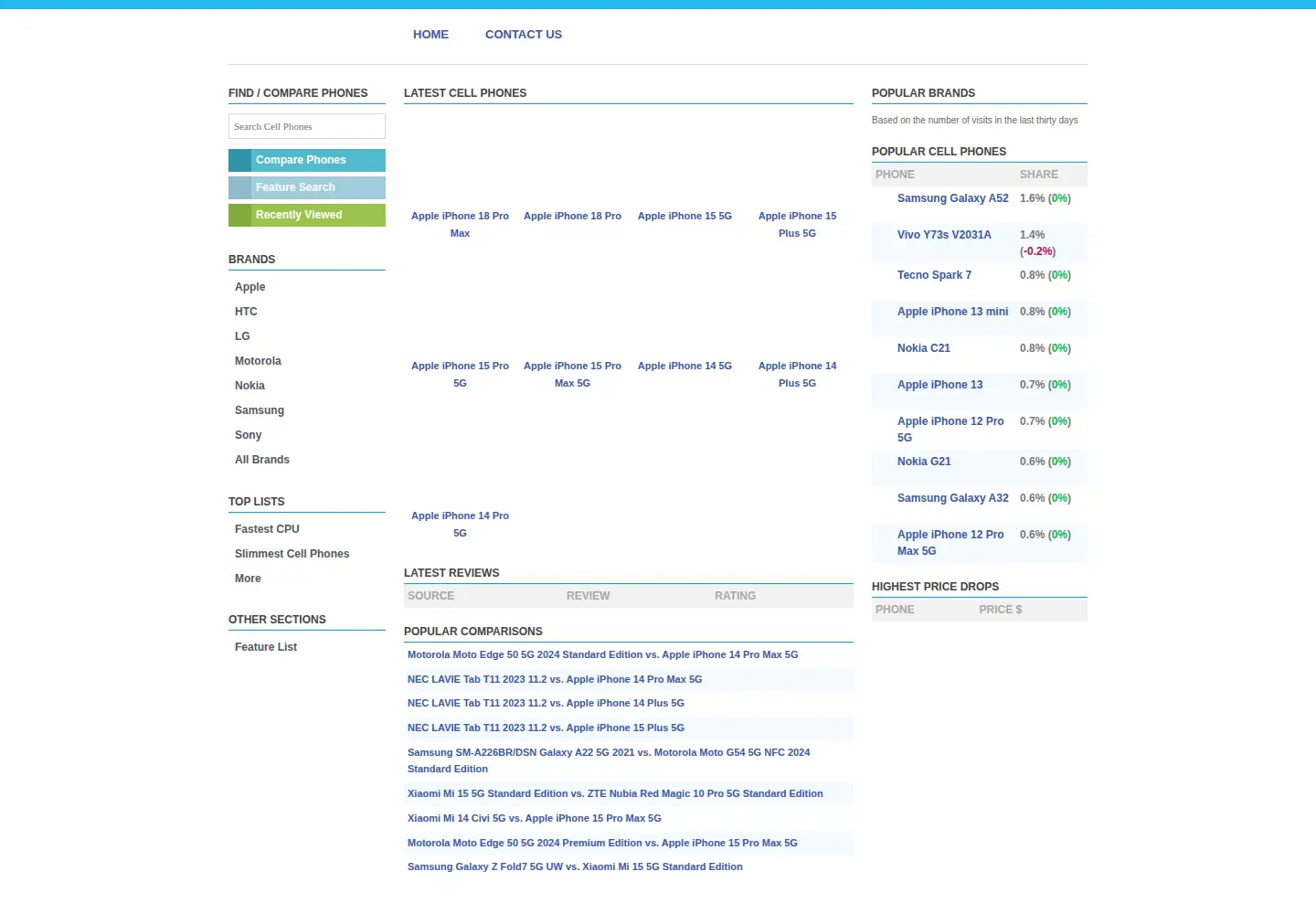Click the Compare Phones button

[x=307, y=160]
